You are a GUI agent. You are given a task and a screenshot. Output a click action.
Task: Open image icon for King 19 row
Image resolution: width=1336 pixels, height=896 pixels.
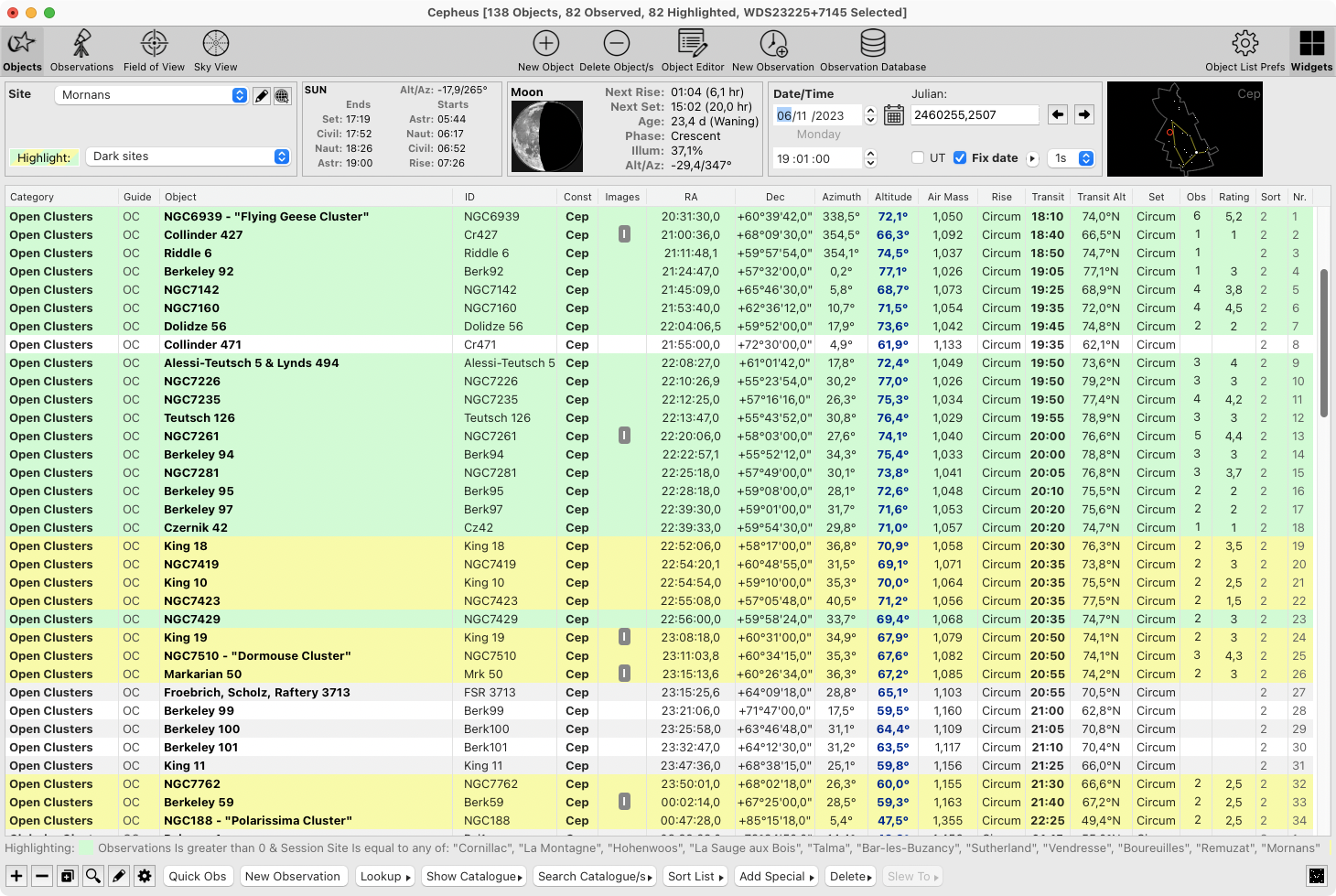click(624, 637)
